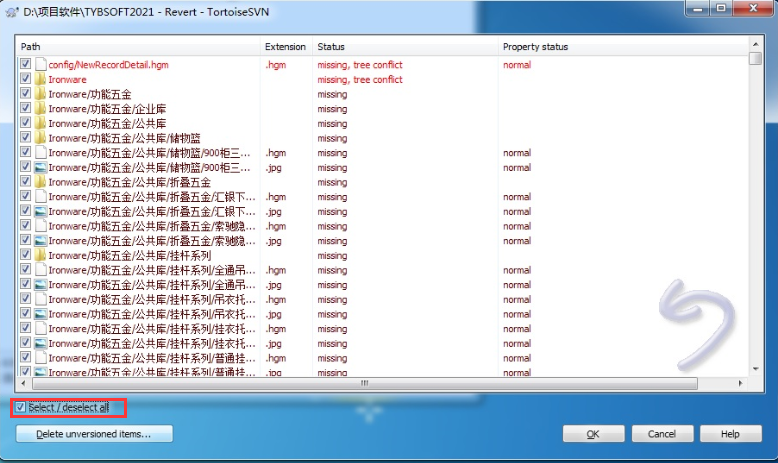
Task: Click the horizontal scrollbar thumb
Action: coord(365,383)
